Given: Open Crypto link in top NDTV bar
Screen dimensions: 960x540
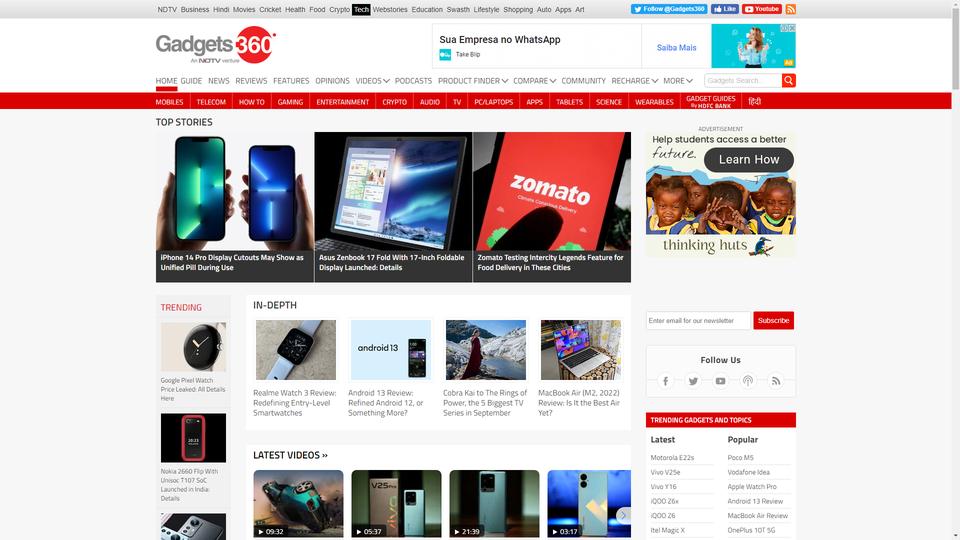Looking at the screenshot, I should (339, 9).
